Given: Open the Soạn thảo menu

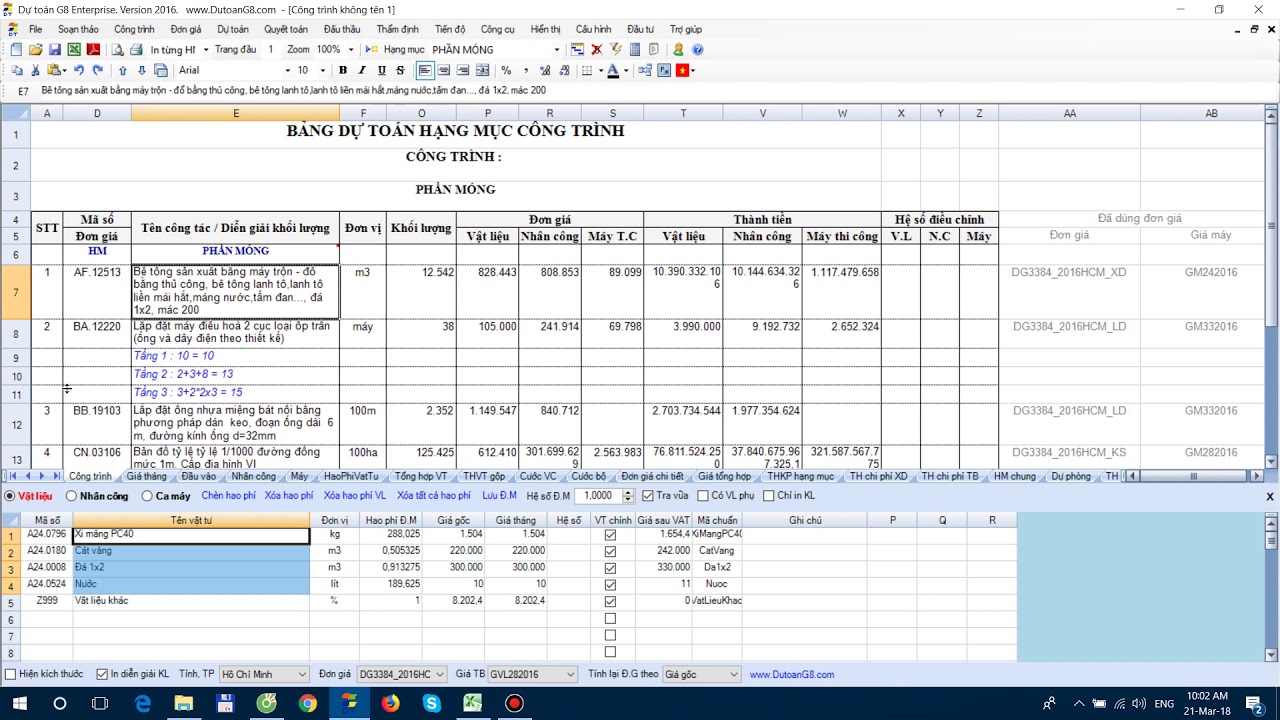Looking at the screenshot, I should [78, 29].
